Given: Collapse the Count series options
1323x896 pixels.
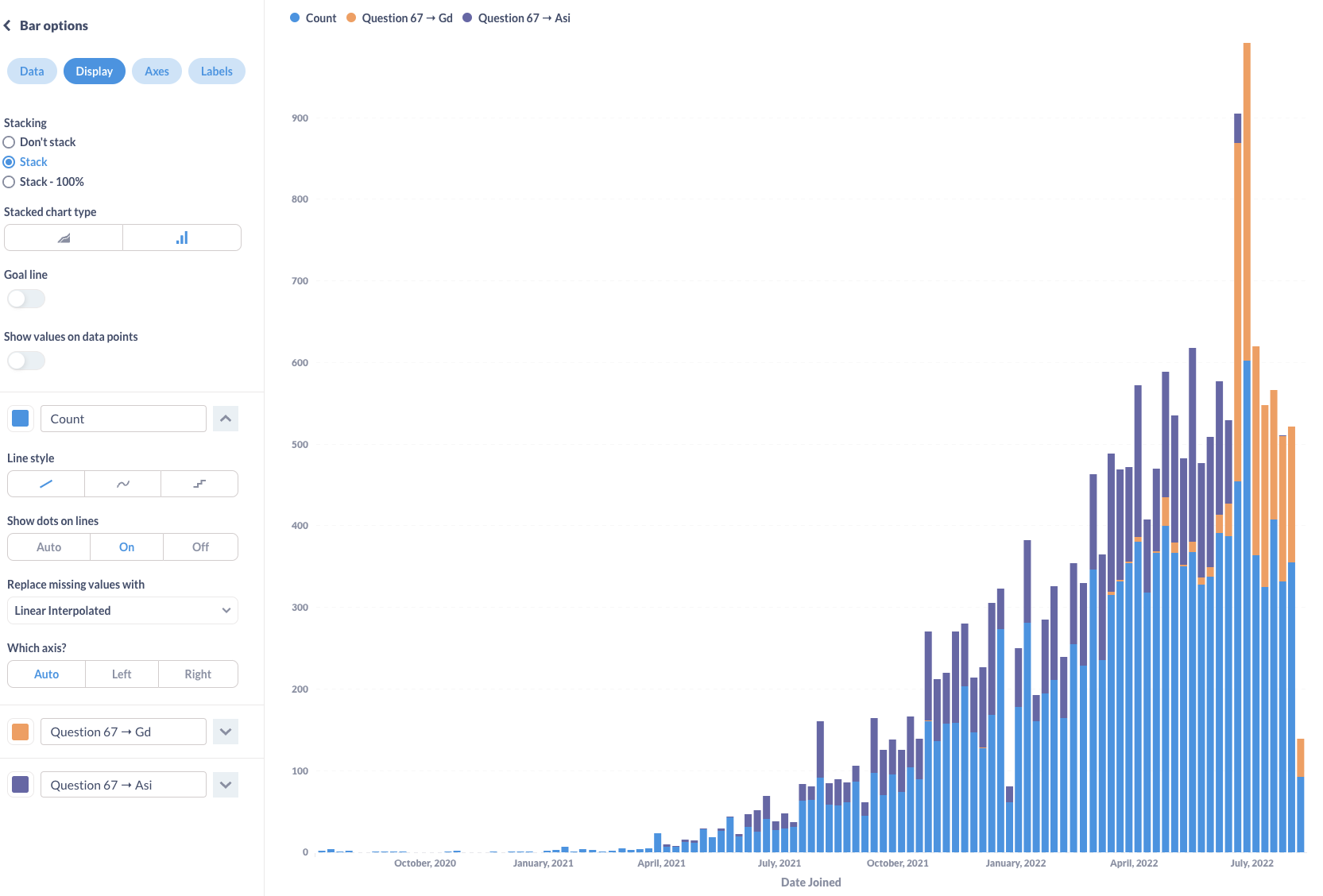Looking at the screenshot, I should (x=225, y=418).
